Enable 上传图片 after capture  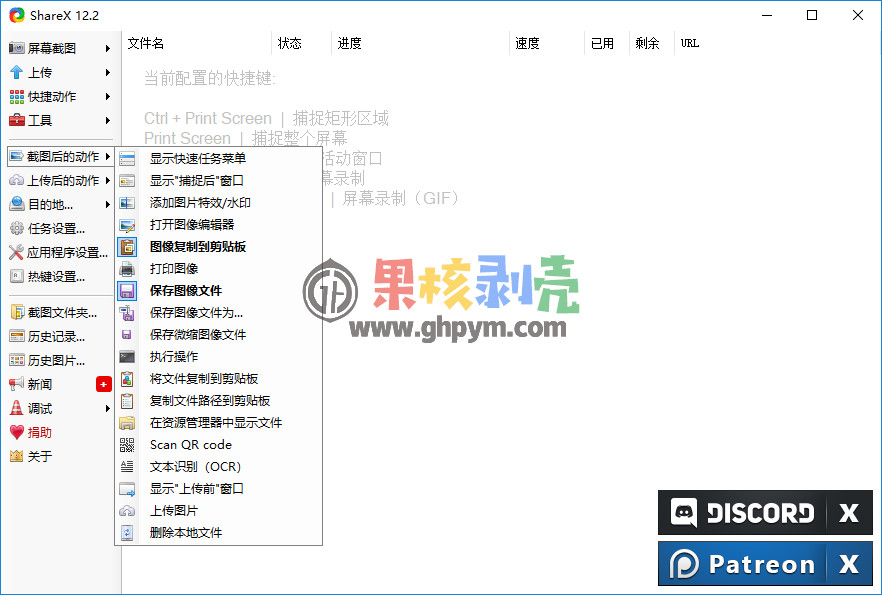click(x=218, y=511)
